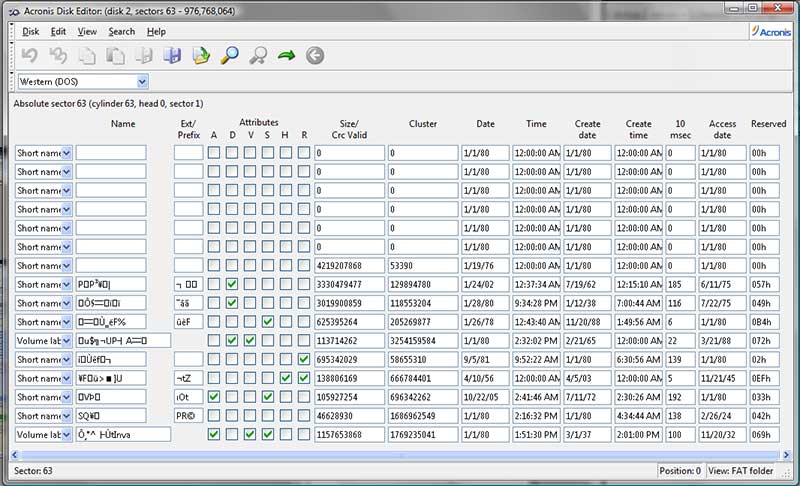This screenshot has width=800, height=486.
Task: Click the green Go to sector arrow
Action: coord(286,55)
